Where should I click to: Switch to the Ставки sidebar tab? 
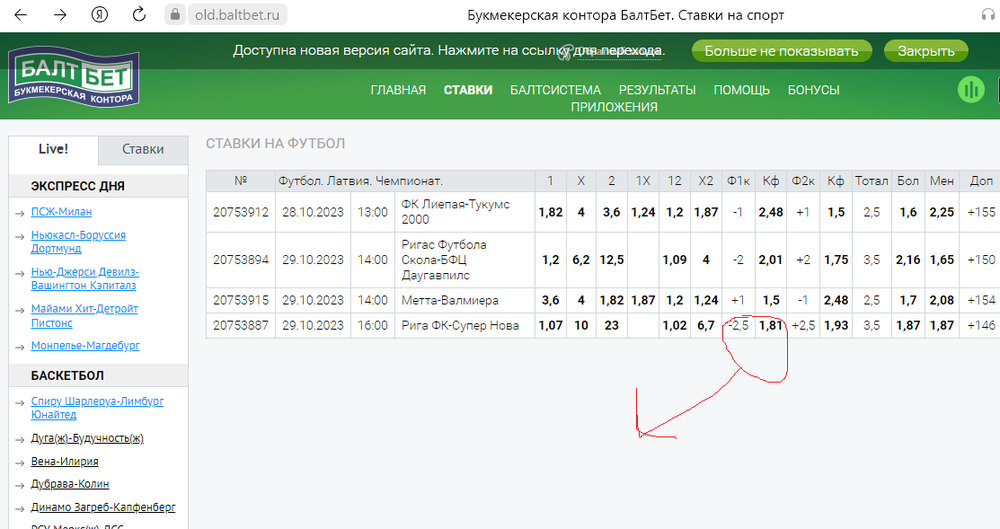[143, 149]
